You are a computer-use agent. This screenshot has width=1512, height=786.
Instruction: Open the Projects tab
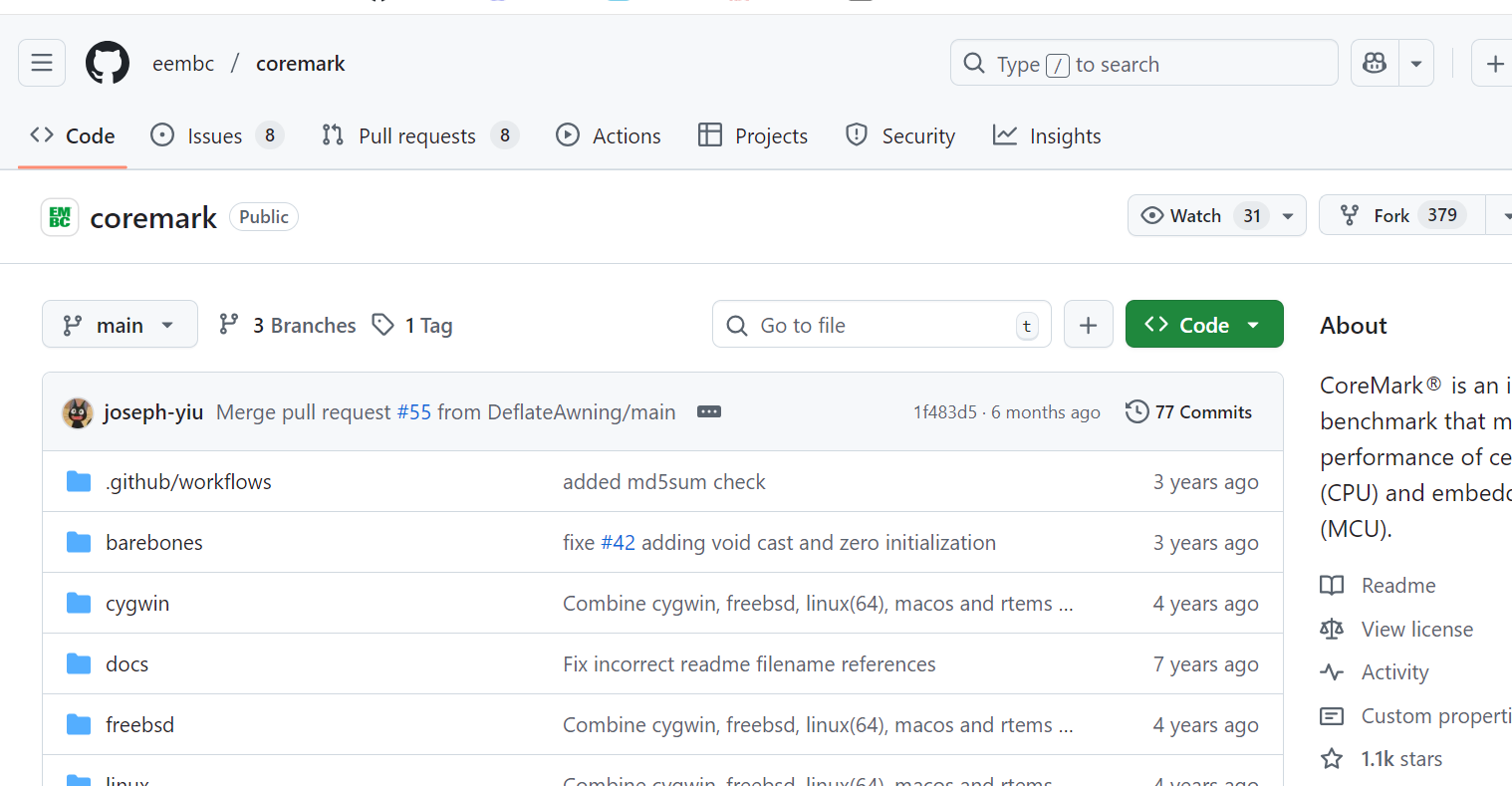click(753, 135)
